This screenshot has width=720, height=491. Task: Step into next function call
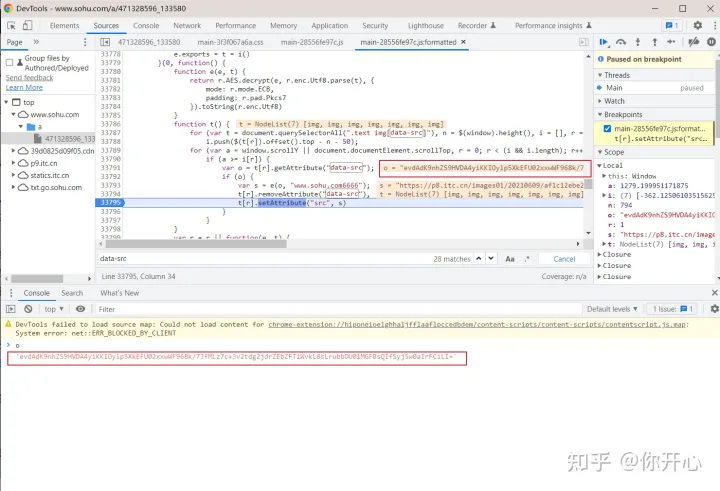pyautogui.click(x=637, y=43)
